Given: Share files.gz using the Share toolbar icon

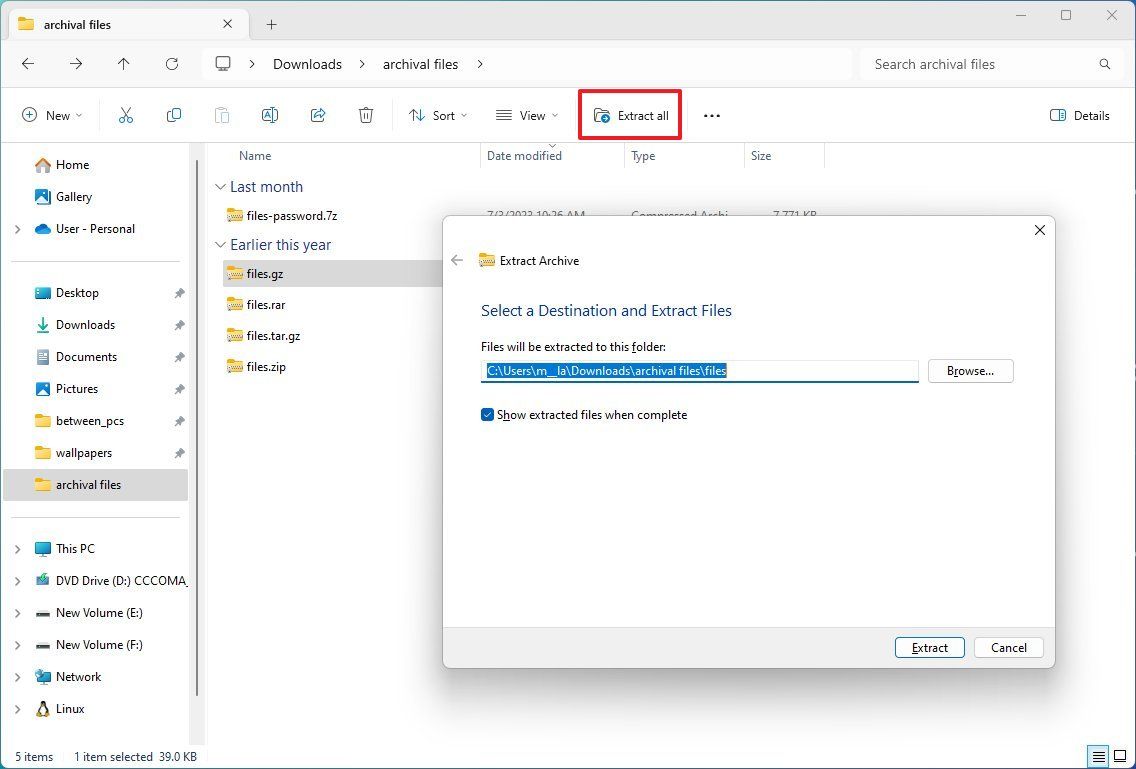Looking at the screenshot, I should (317, 115).
